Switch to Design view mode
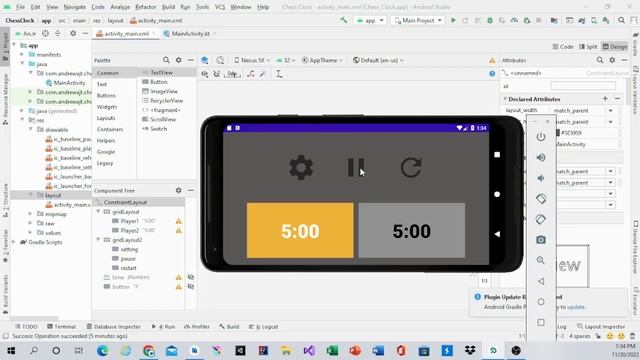The width and height of the screenshot is (640, 360). [615, 47]
